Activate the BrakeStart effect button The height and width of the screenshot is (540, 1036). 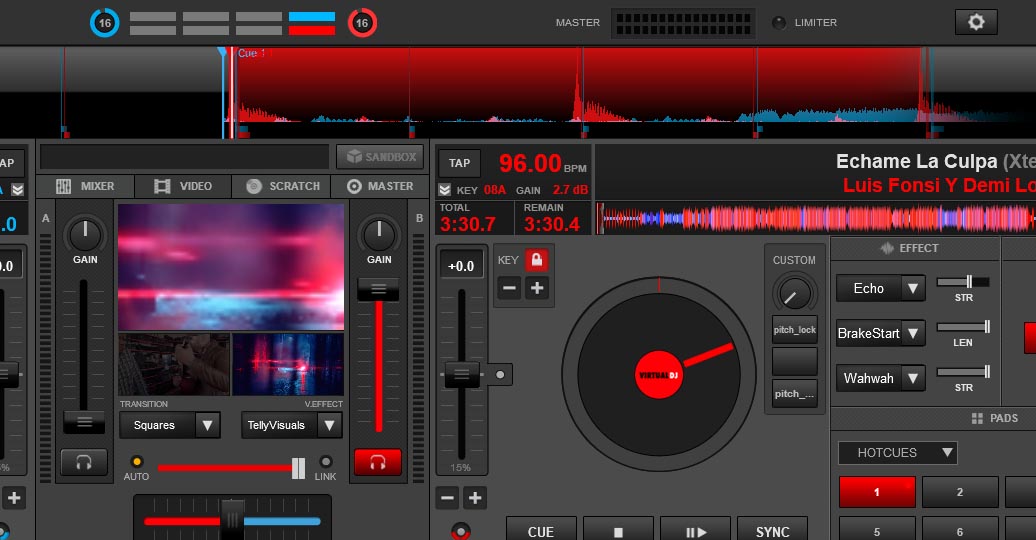coord(868,333)
